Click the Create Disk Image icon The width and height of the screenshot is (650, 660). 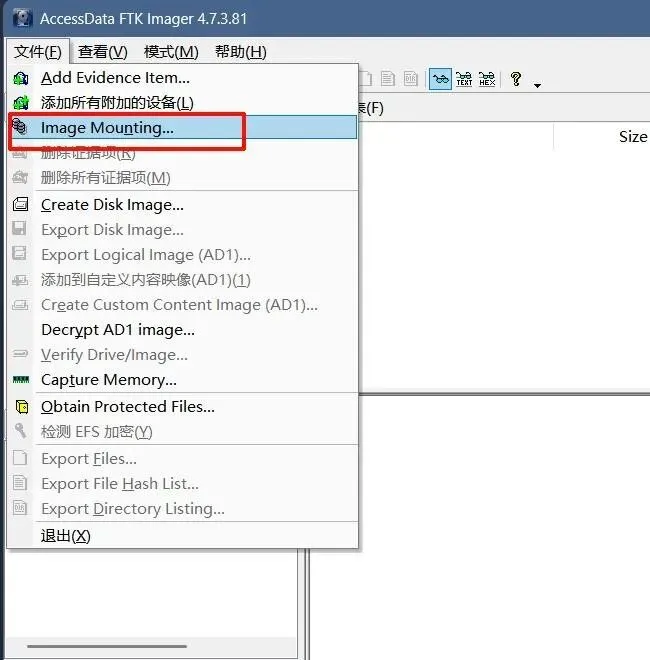click(21, 205)
